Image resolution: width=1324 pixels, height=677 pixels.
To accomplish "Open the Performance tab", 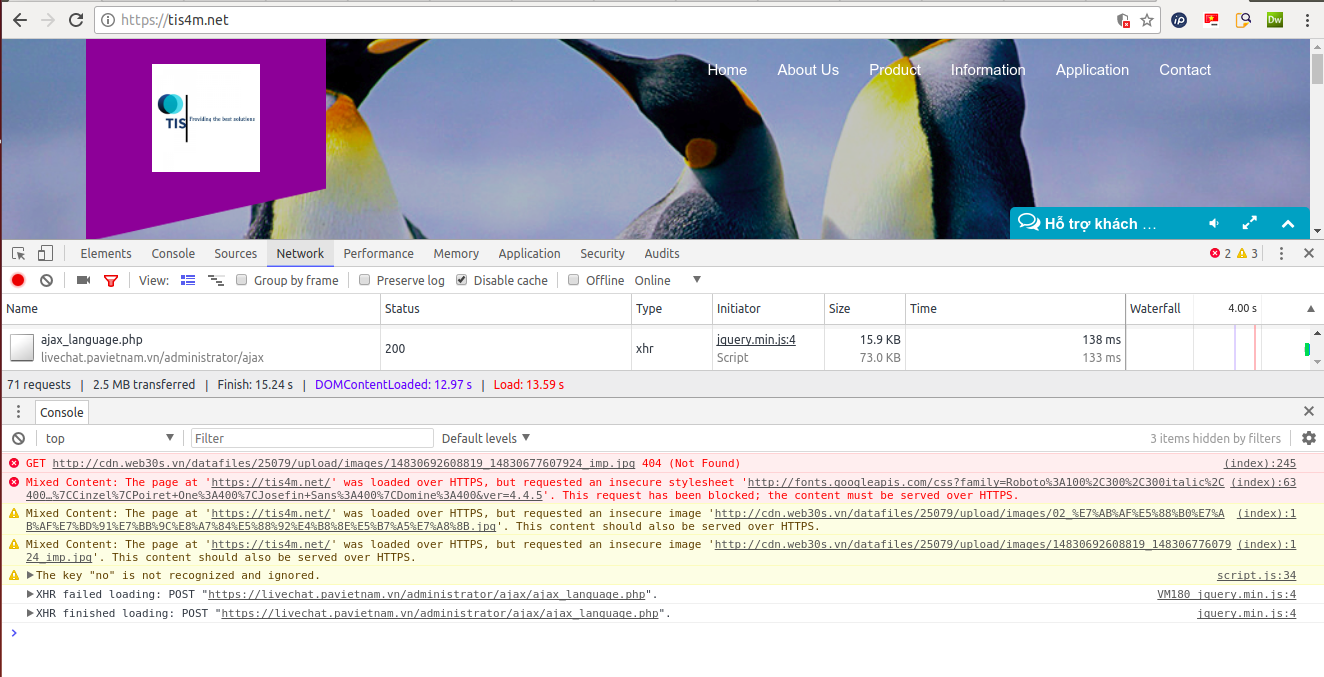I will 379,254.
